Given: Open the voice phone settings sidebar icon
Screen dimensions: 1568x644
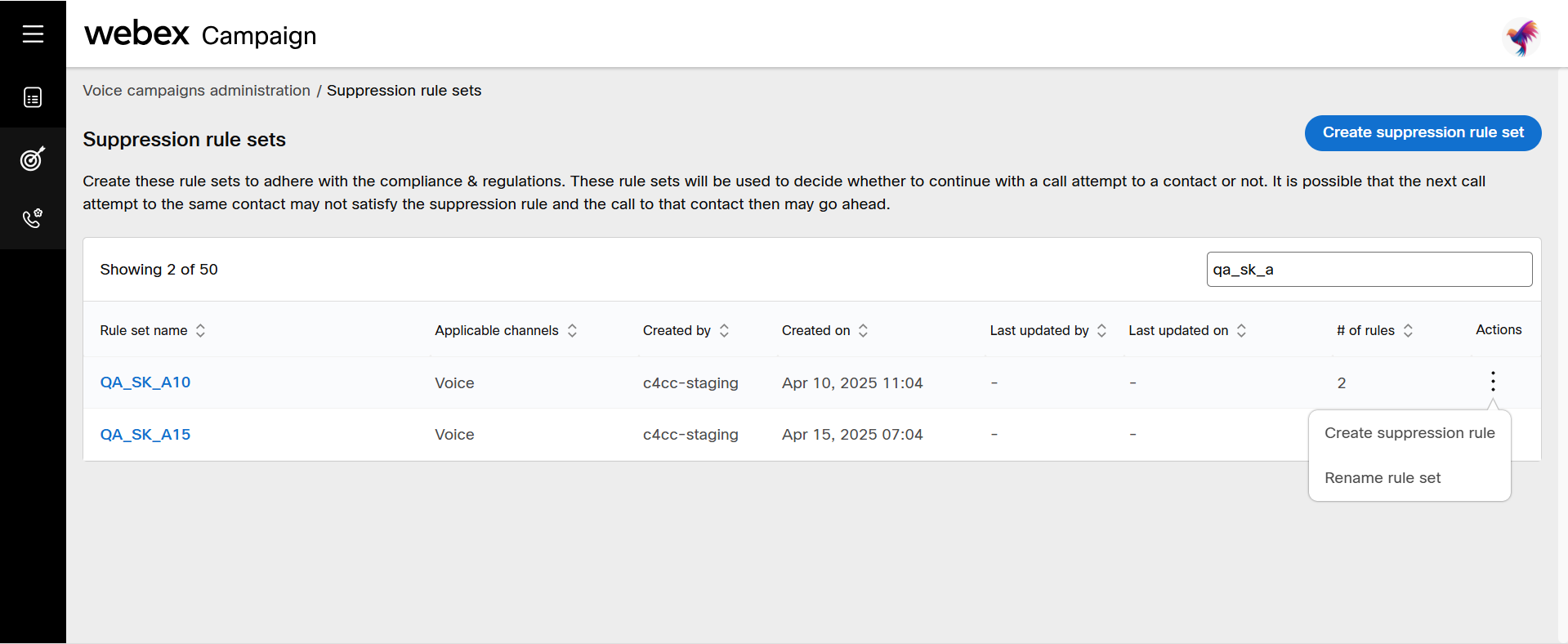Looking at the screenshot, I should 33,218.
